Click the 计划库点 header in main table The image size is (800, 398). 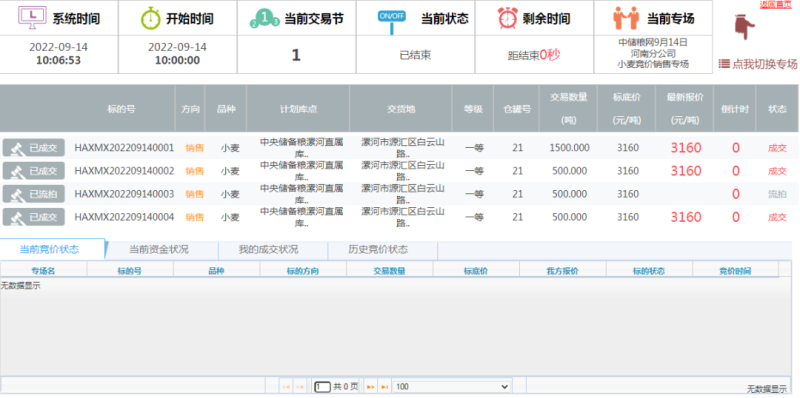298,109
